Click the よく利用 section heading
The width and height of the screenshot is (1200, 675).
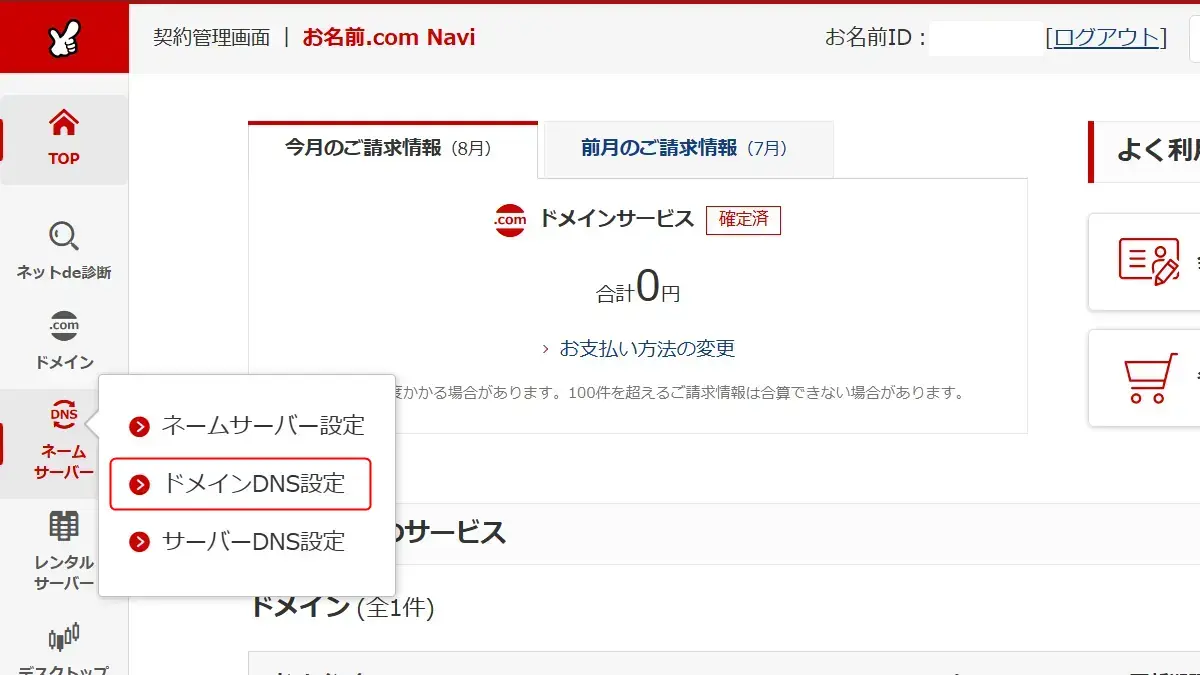click(x=1158, y=151)
